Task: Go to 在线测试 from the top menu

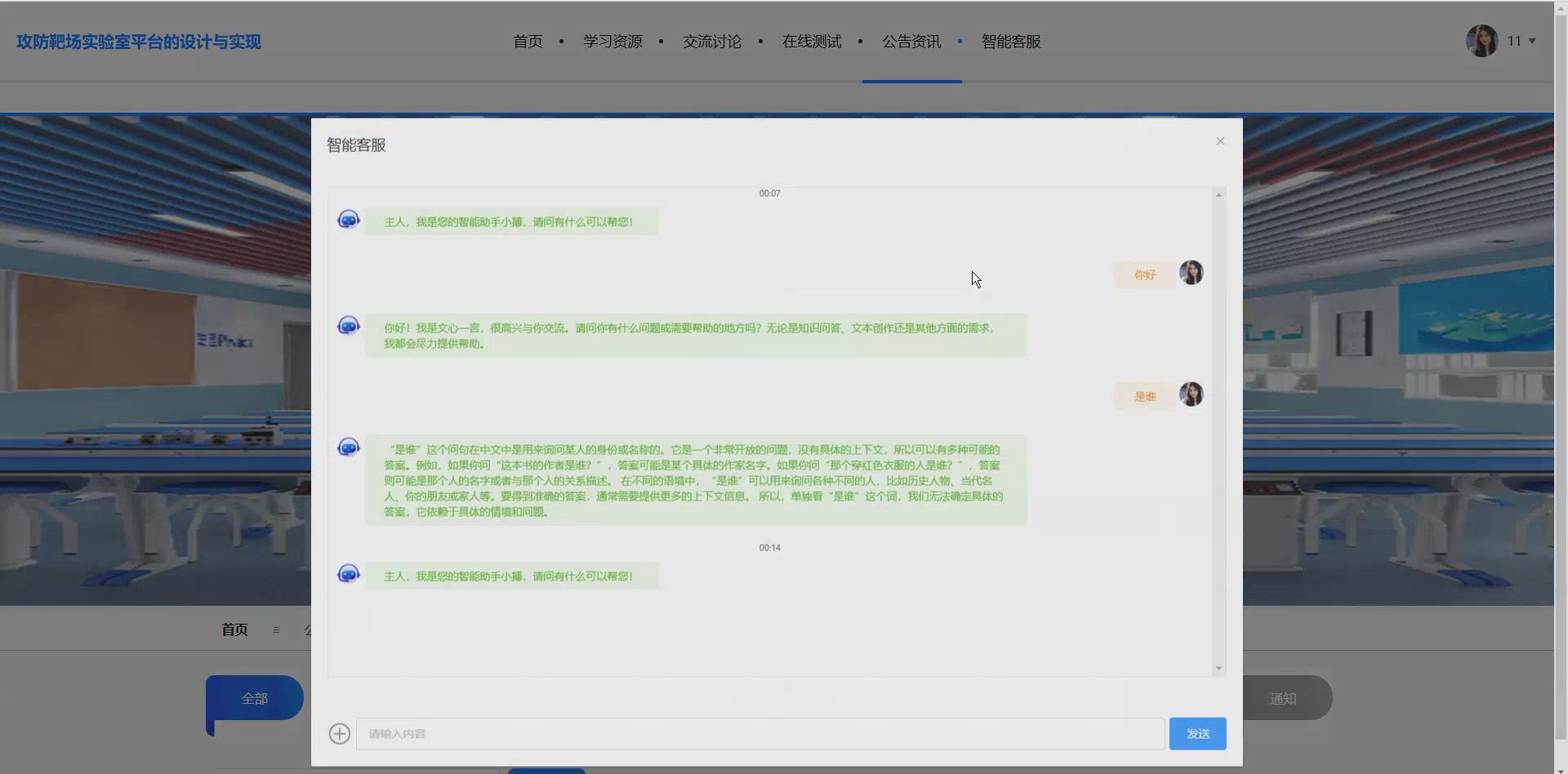Action: point(811,42)
